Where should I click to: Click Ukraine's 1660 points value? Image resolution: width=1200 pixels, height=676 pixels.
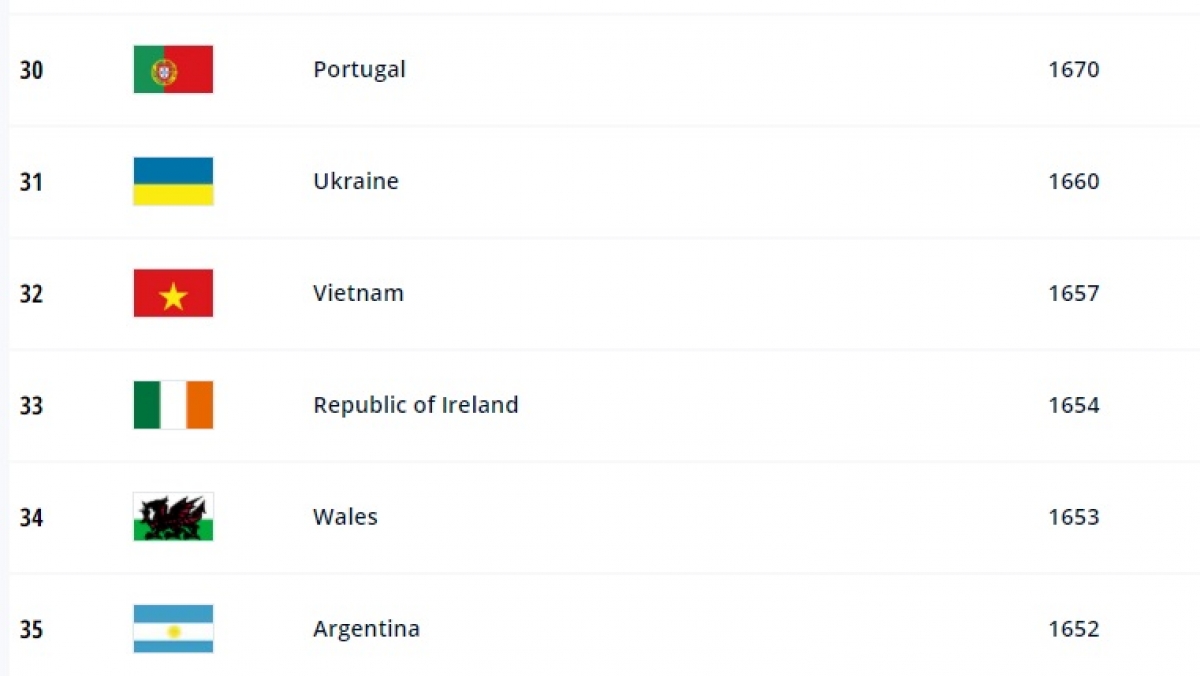click(1073, 182)
